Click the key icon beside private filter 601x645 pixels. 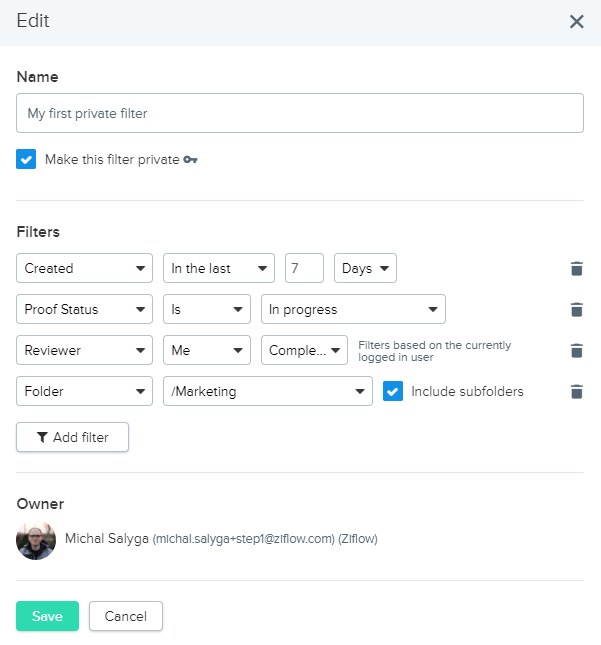pos(191,160)
